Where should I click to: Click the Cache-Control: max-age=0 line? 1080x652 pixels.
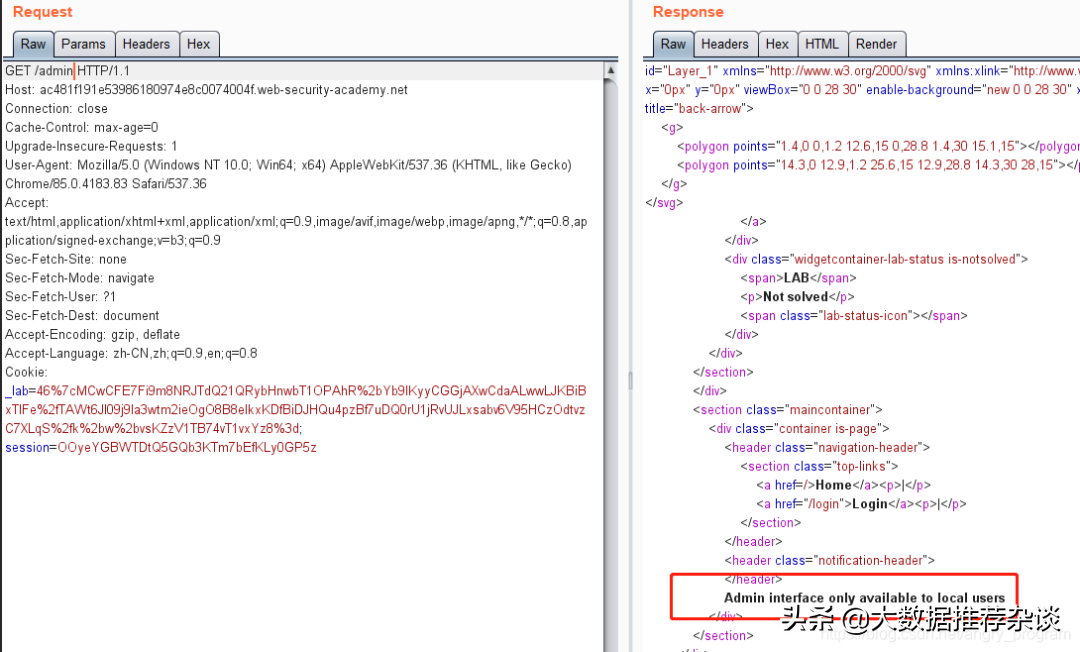[x=81, y=127]
